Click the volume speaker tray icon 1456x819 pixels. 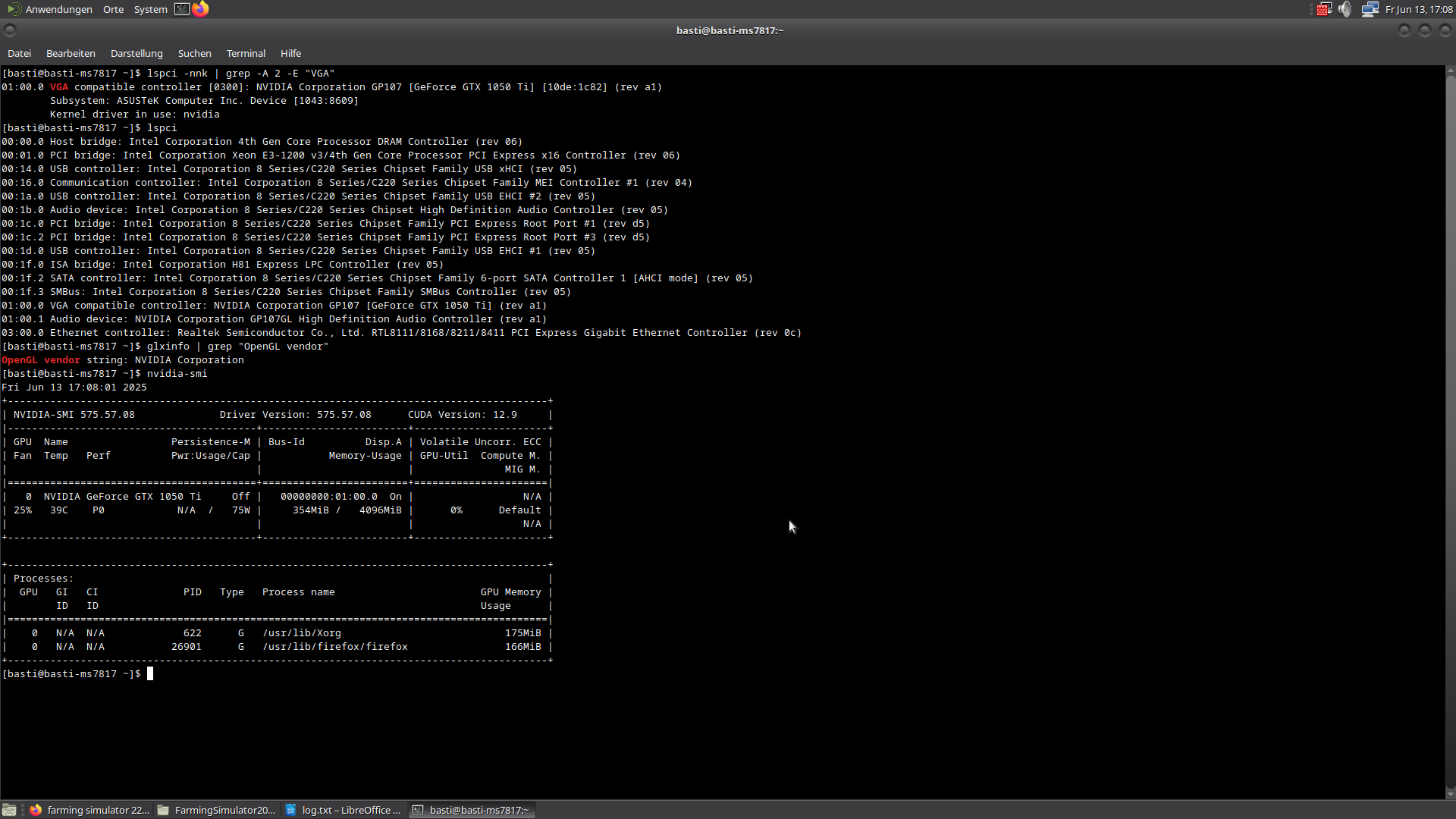1345,9
